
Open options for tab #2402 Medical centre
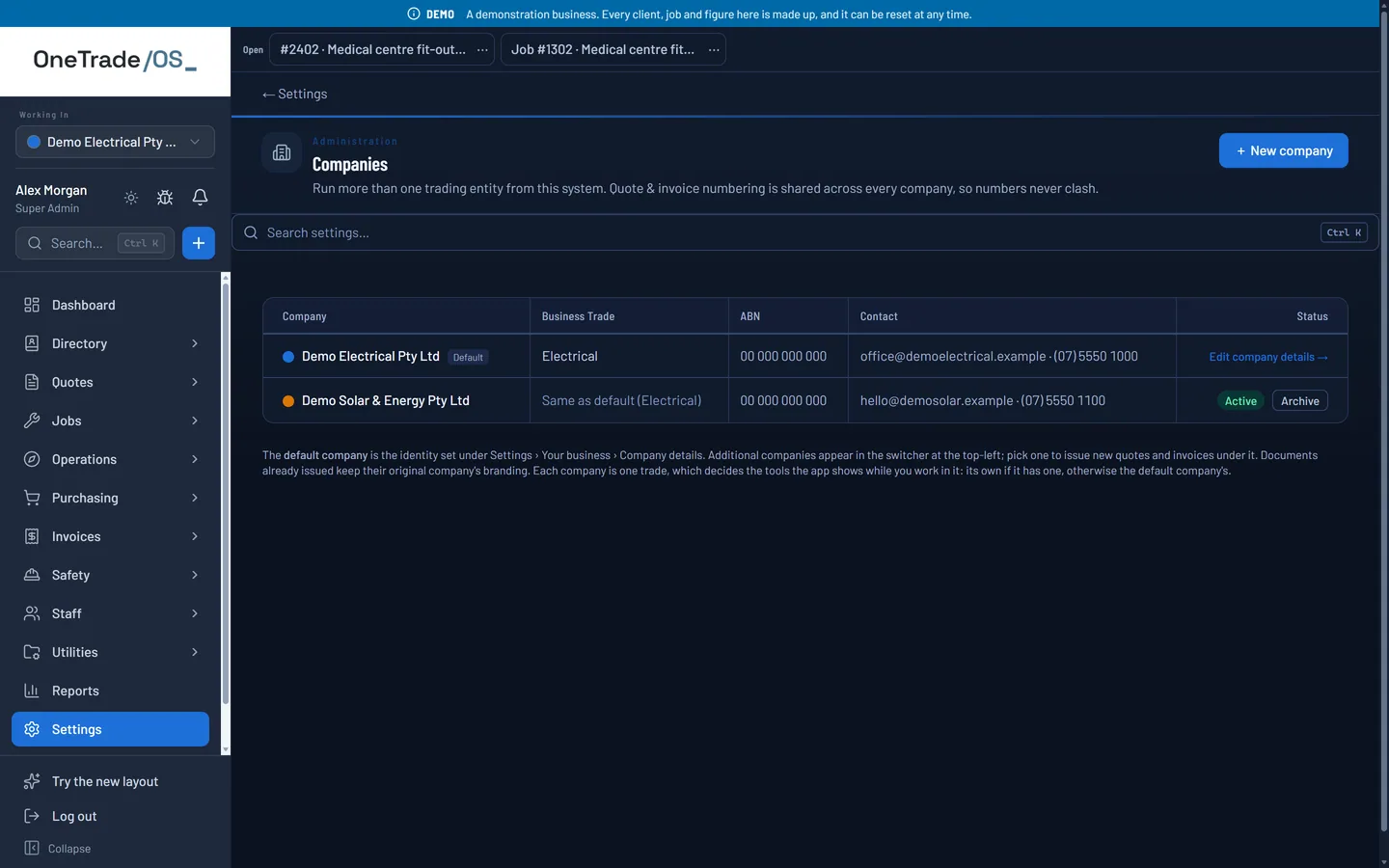click(482, 50)
